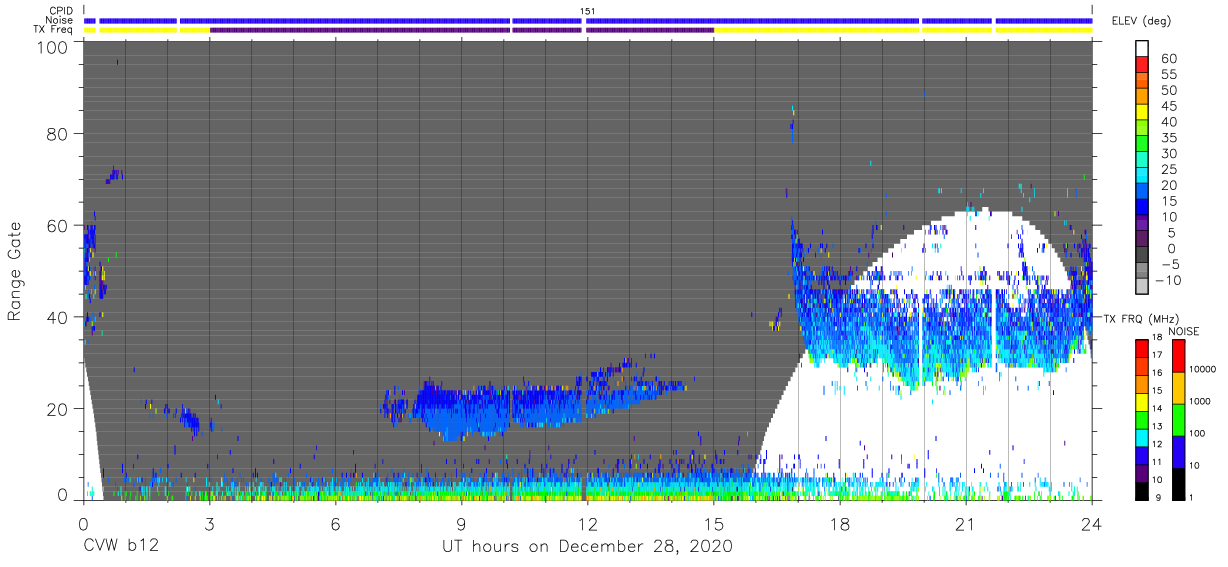Click the CPID value "151"
The image size is (1228, 567).
(x=587, y=11)
